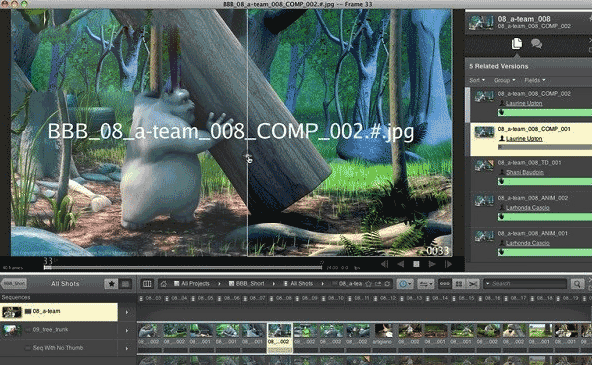
Task: Select the grid thumbnail view icon
Action: point(459,283)
